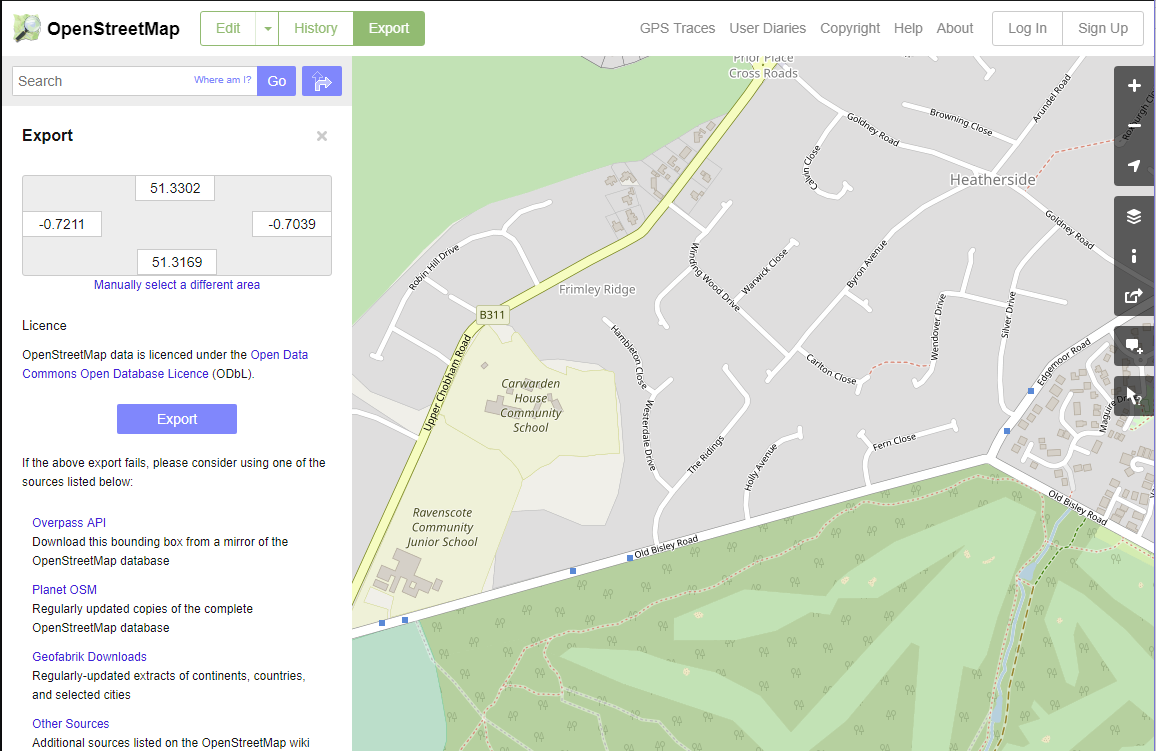Click the Byron Avenue label
The width and height of the screenshot is (1156, 751).
click(867, 264)
